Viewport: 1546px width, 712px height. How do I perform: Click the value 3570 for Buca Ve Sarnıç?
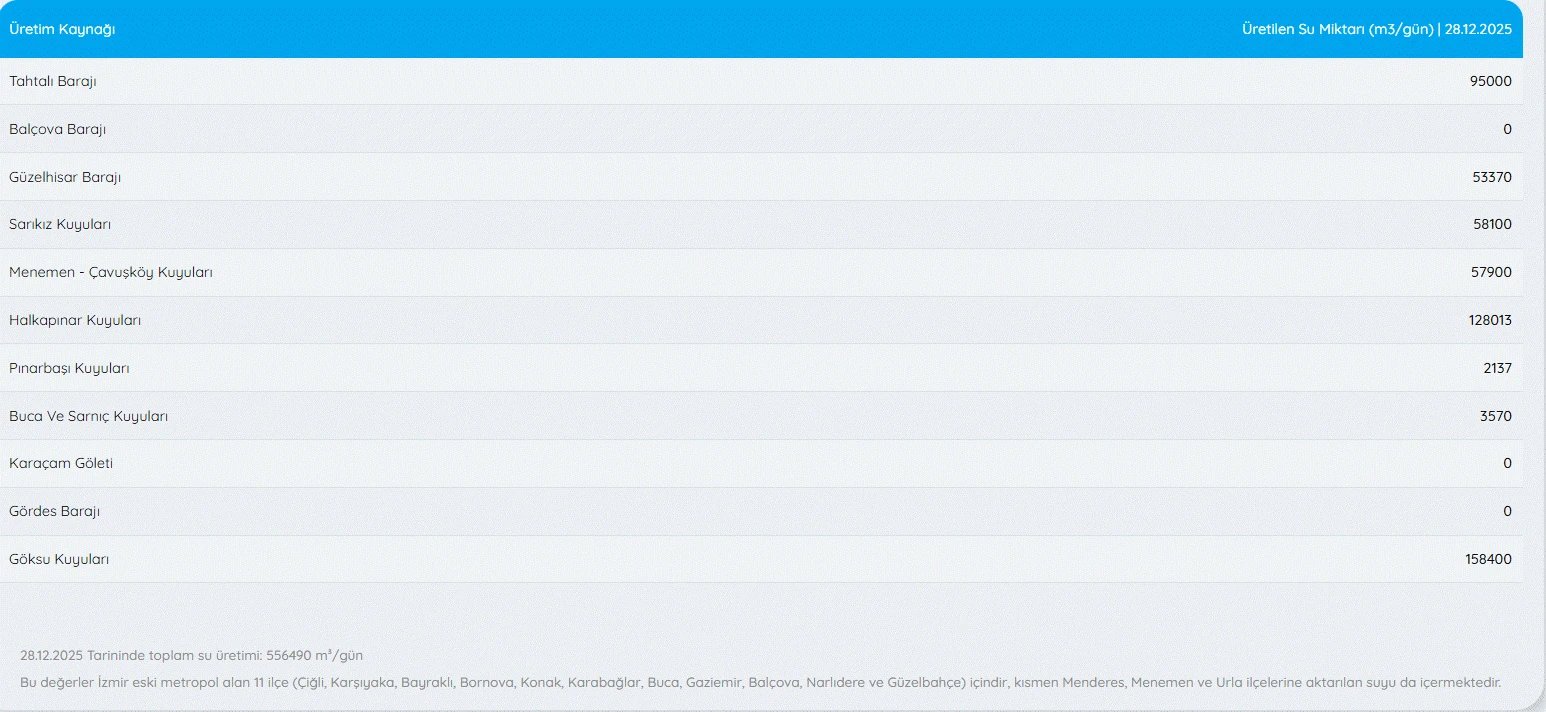[x=1496, y=416]
